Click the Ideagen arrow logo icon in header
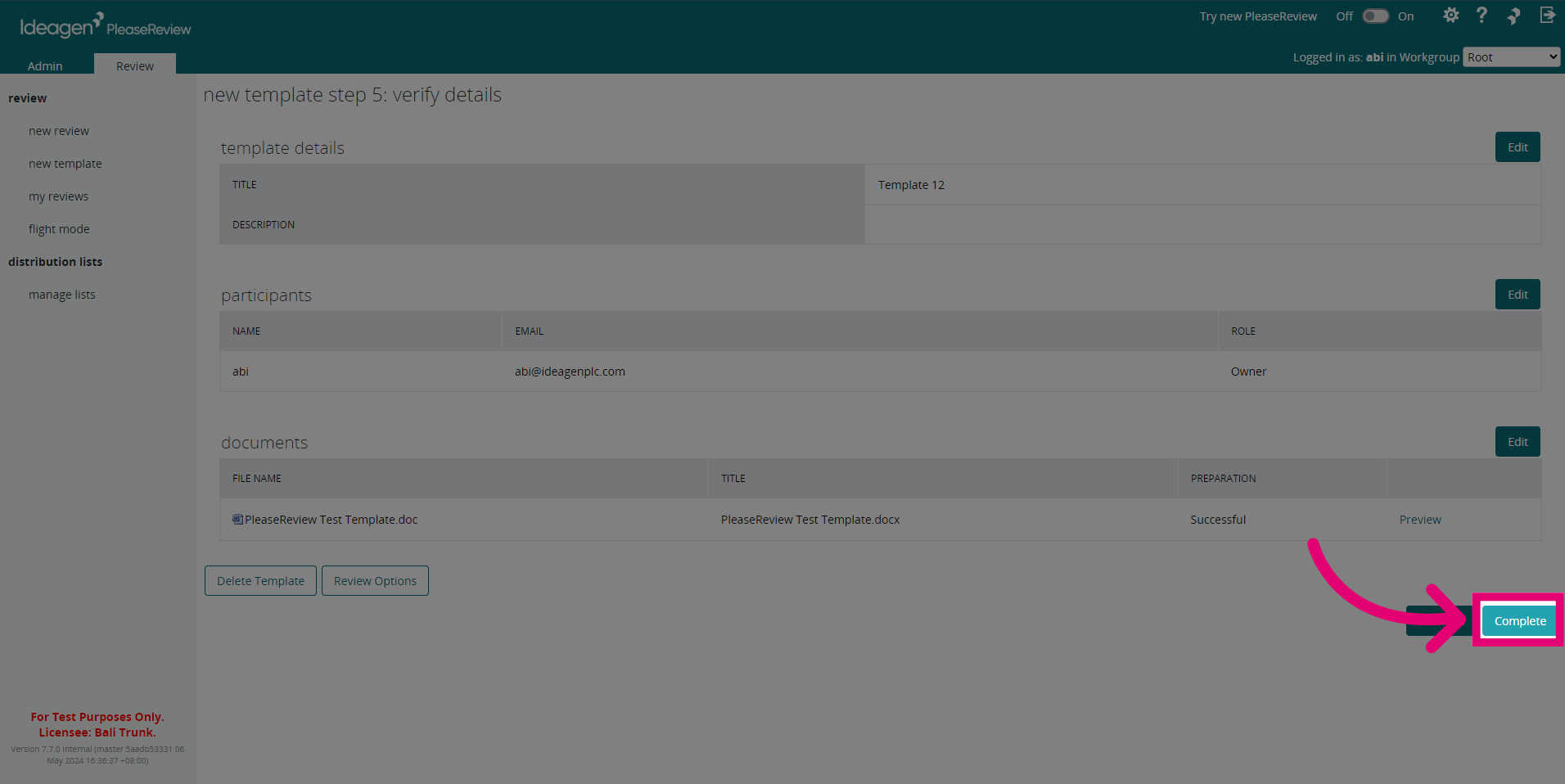The width and height of the screenshot is (1565, 784). coord(1513,16)
